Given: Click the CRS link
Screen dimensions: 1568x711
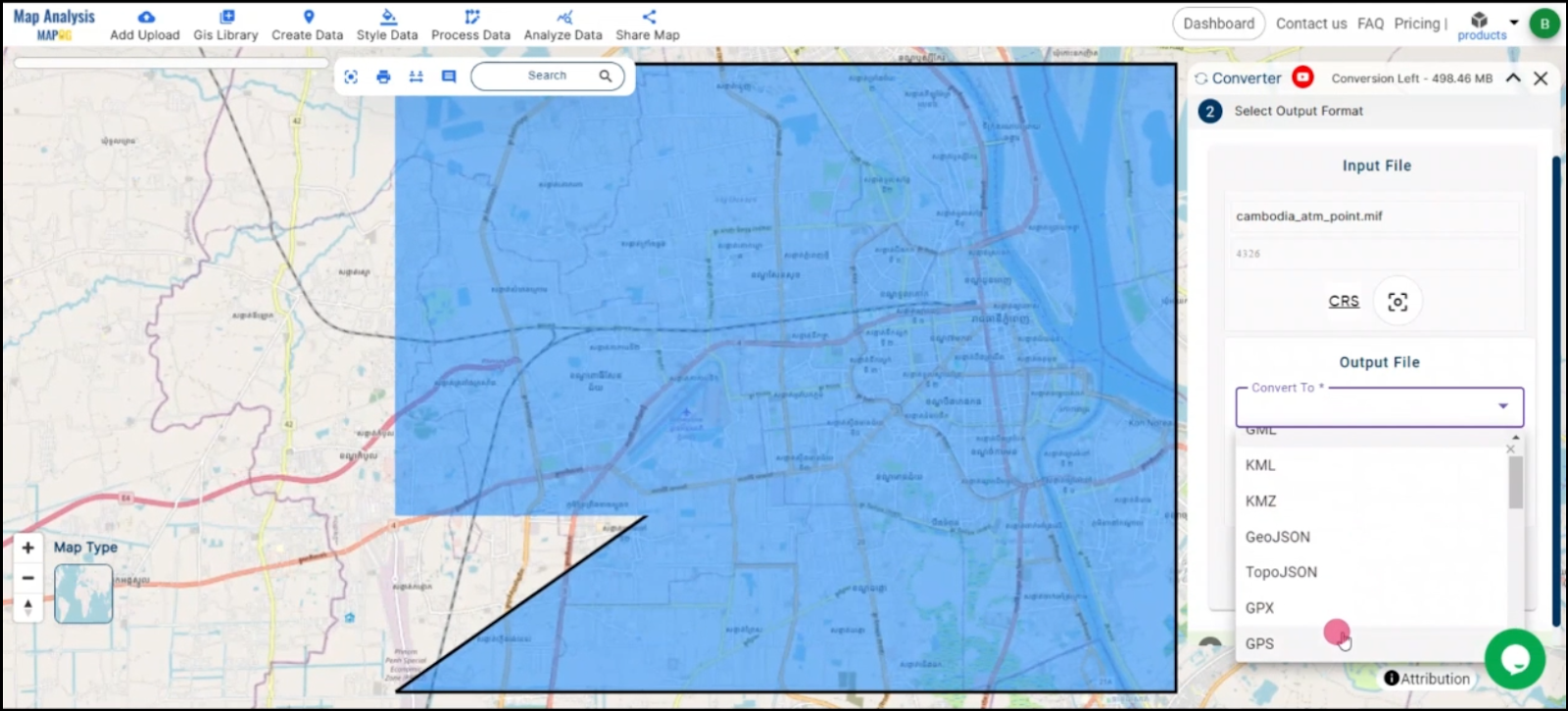Looking at the screenshot, I should [x=1344, y=301].
